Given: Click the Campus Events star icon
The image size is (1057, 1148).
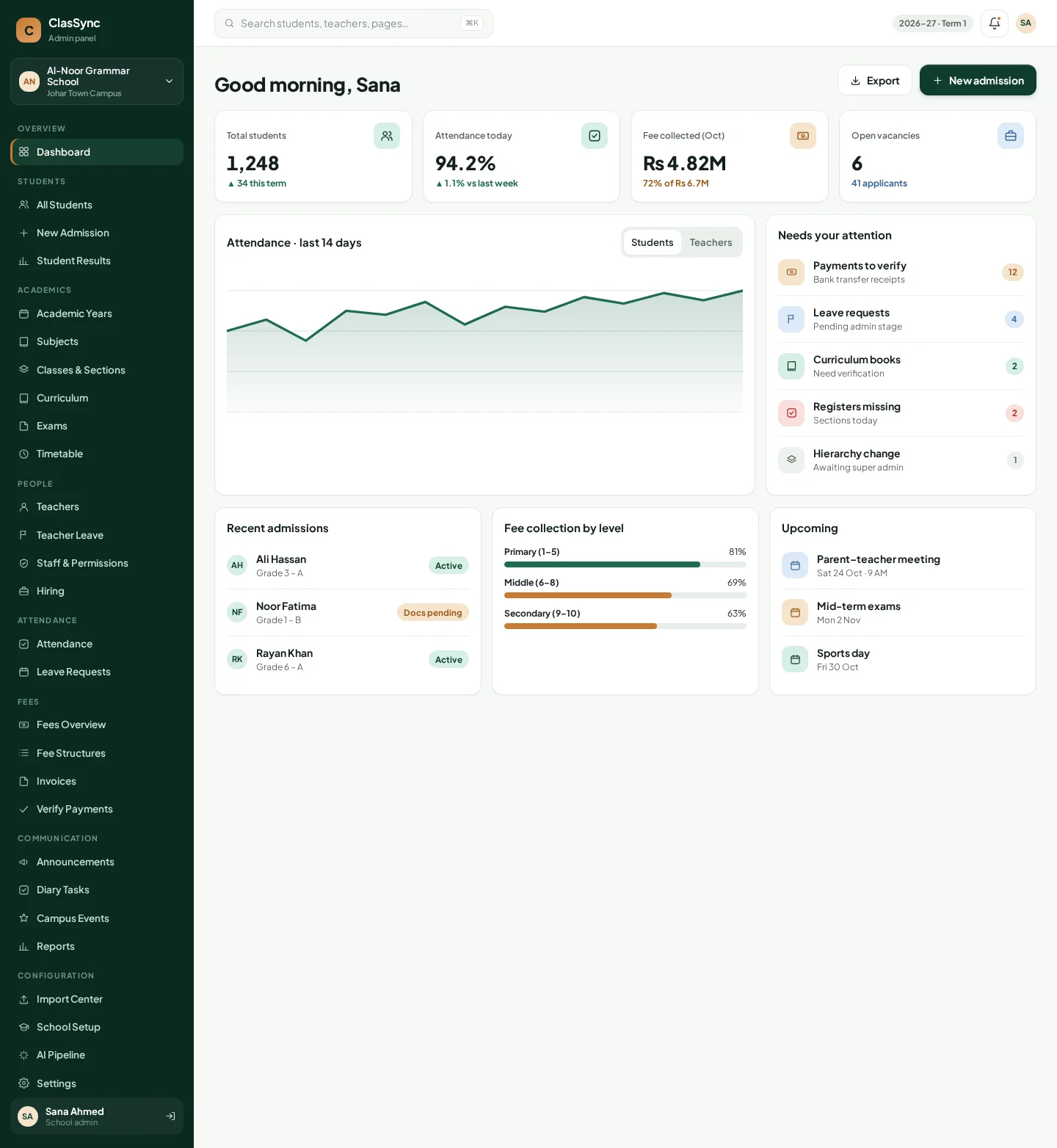Looking at the screenshot, I should point(23,918).
